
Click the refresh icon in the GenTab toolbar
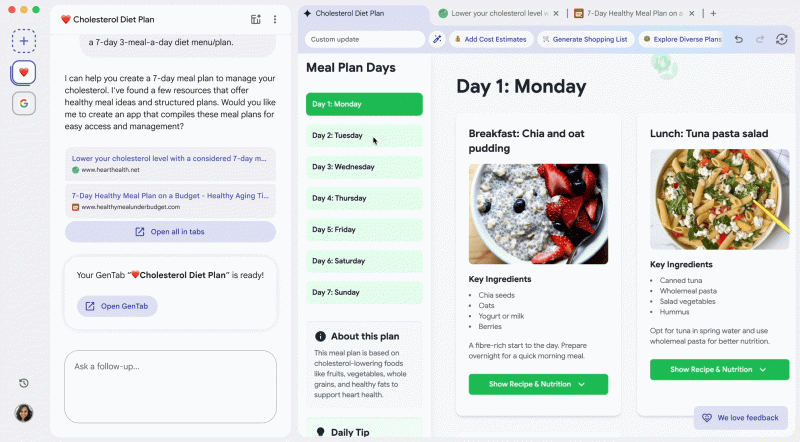click(782, 39)
